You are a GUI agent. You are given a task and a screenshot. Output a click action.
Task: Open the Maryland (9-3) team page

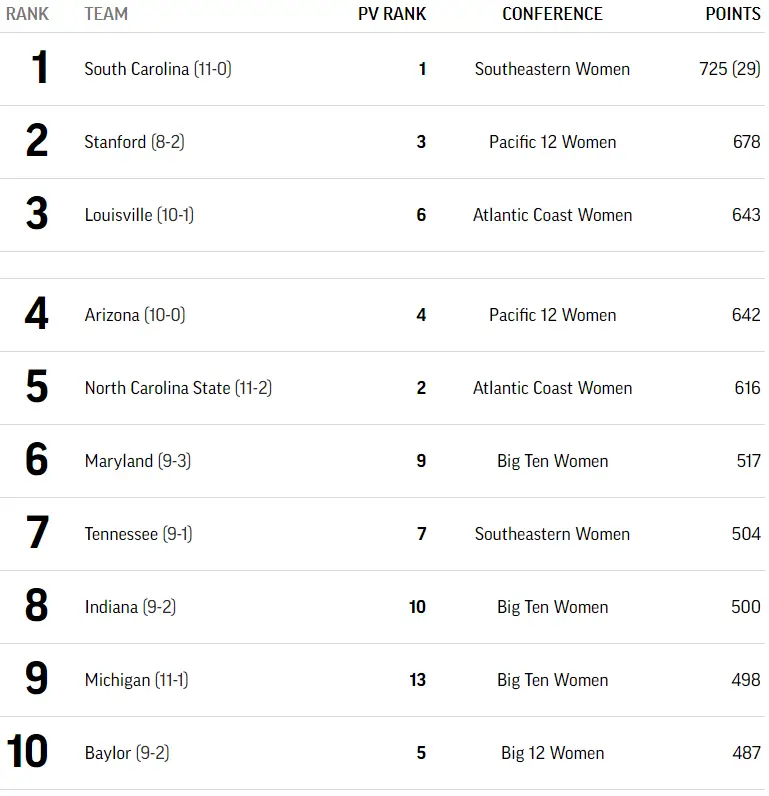(x=138, y=461)
